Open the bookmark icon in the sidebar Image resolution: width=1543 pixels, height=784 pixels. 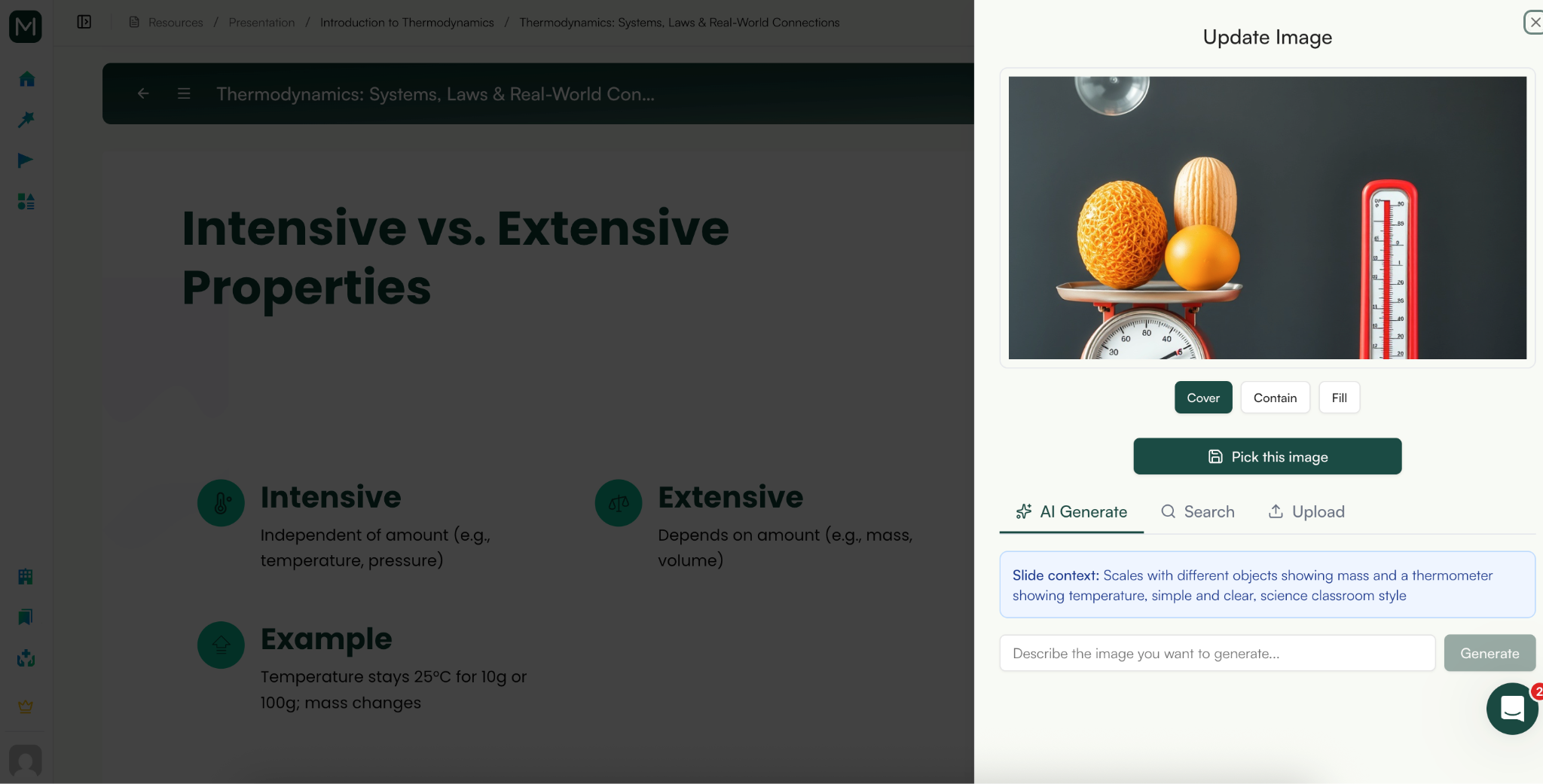(25, 616)
